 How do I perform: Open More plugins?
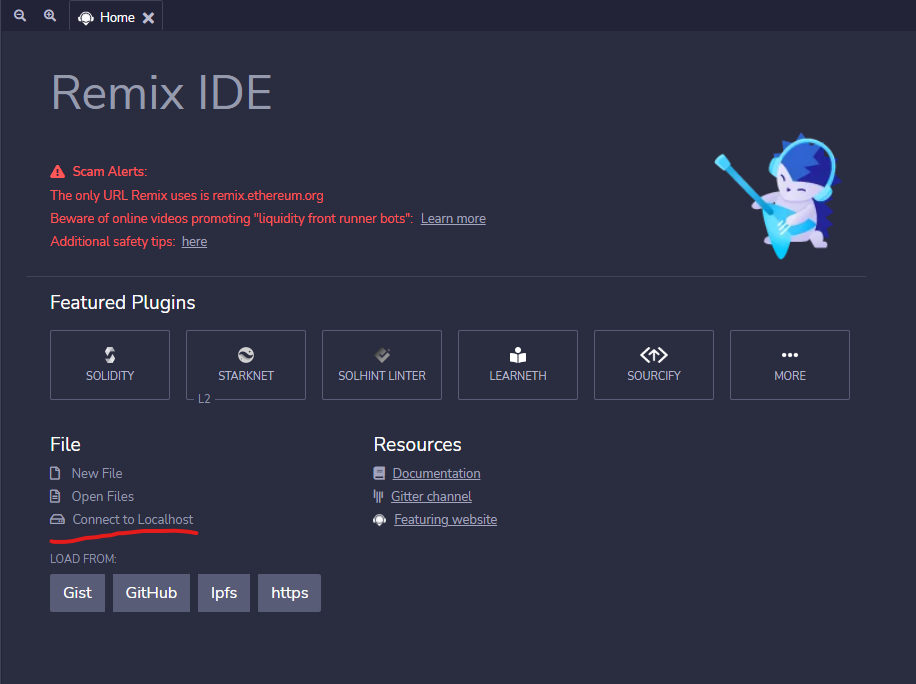click(x=790, y=365)
